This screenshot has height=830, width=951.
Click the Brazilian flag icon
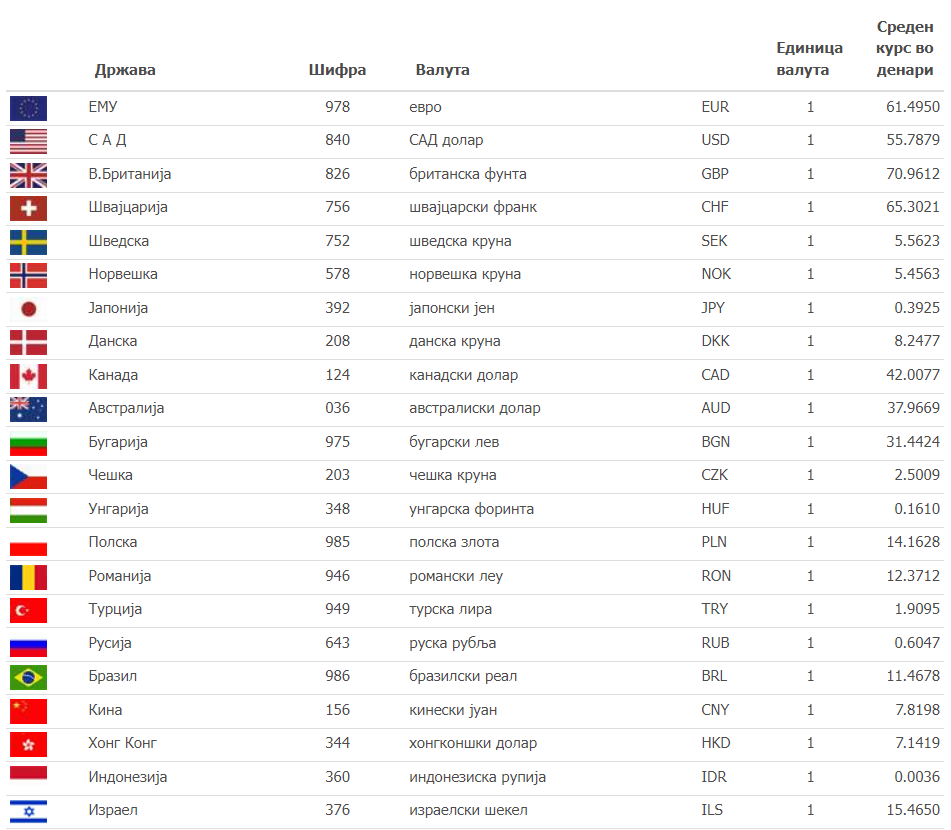coord(28,677)
